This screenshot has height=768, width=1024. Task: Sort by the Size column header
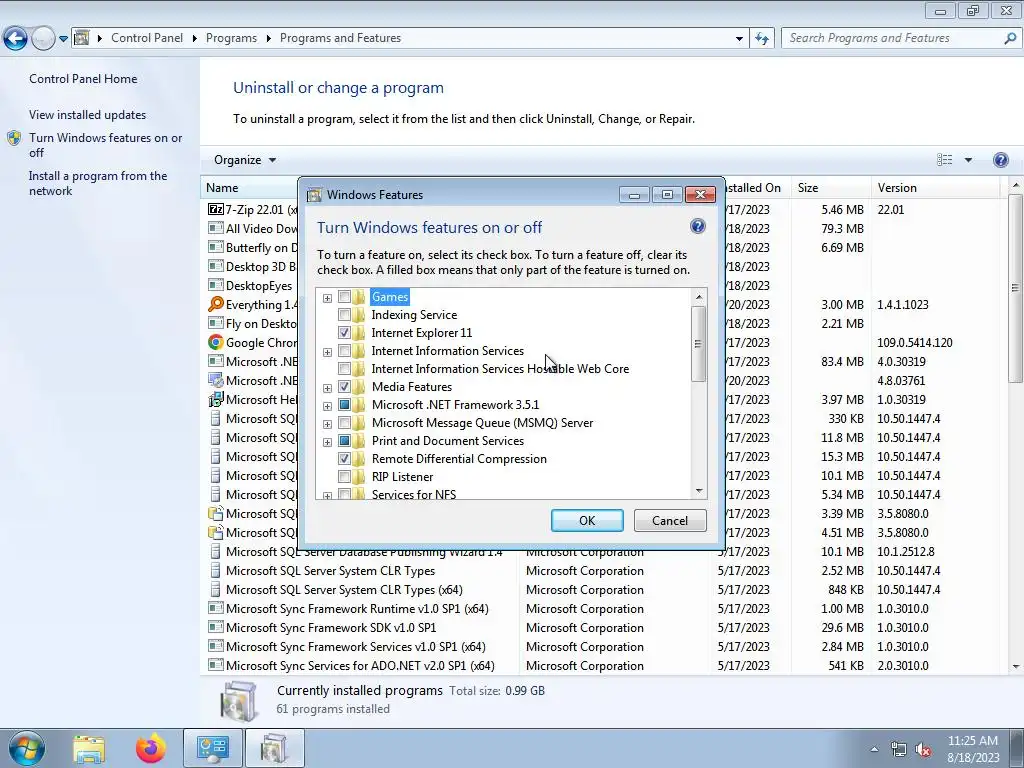[x=831, y=187]
